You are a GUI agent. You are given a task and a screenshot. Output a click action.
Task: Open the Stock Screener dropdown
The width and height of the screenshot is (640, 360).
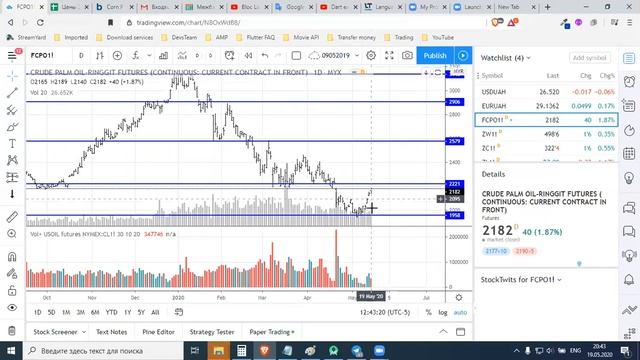[x=60, y=332]
